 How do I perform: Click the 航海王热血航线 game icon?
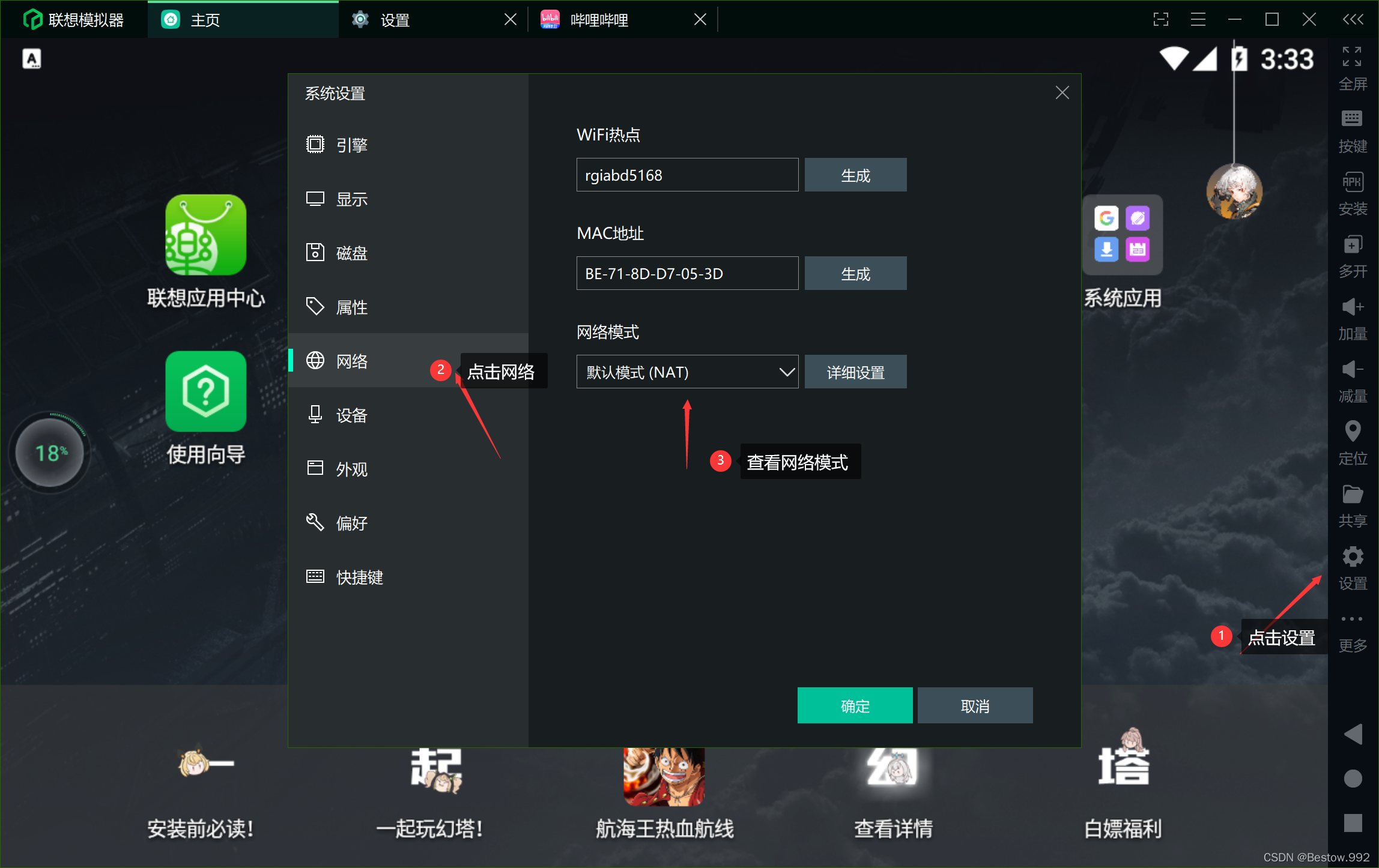664,776
